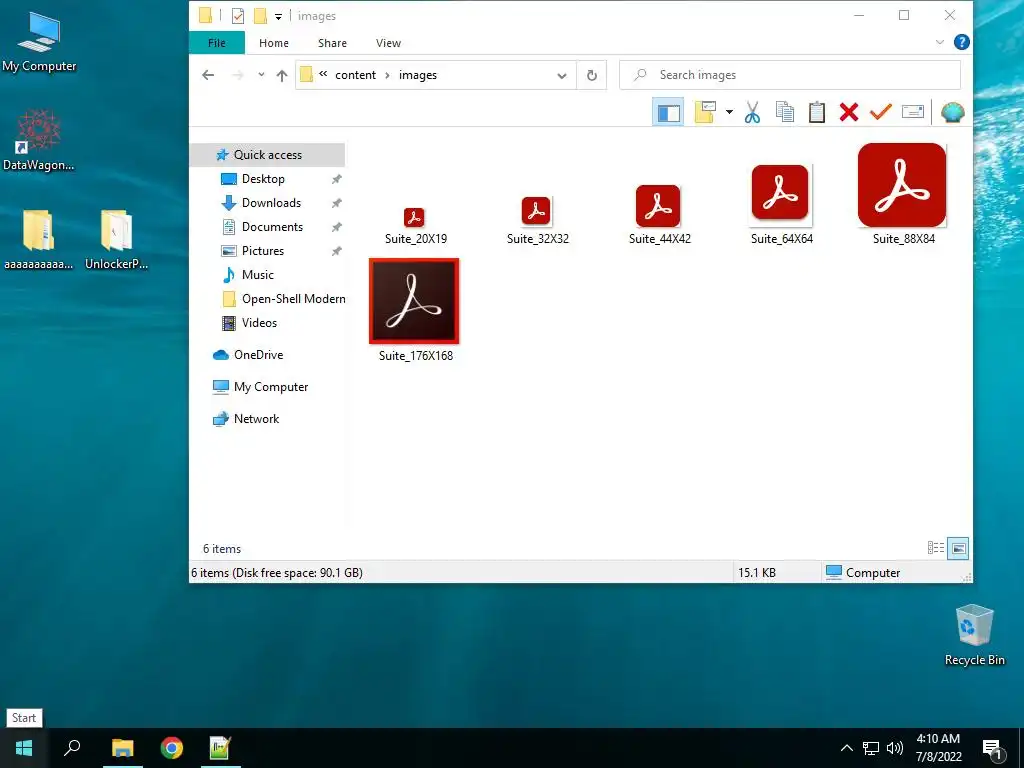
Task: Switch to details view in status bar
Action: 935,548
